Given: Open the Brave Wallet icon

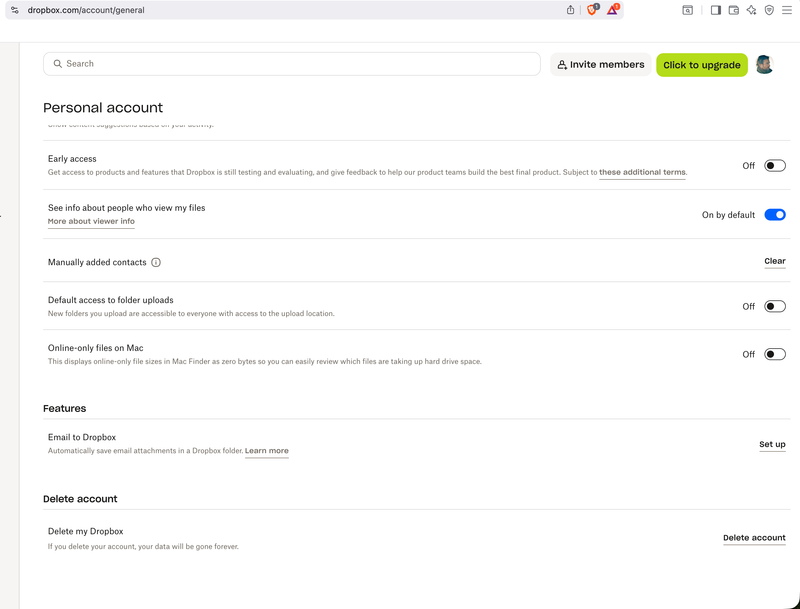Looking at the screenshot, I should pyautogui.click(x=734, y=10).
